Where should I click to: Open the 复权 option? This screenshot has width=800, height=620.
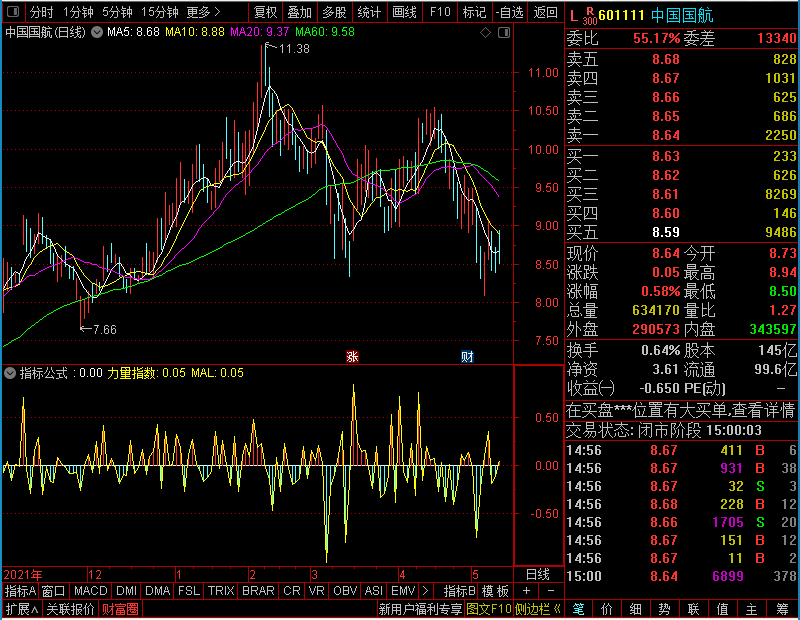pos(265,12)
